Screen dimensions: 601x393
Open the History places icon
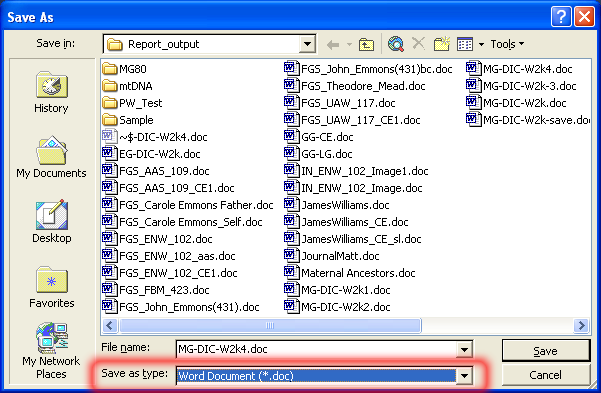51,92
